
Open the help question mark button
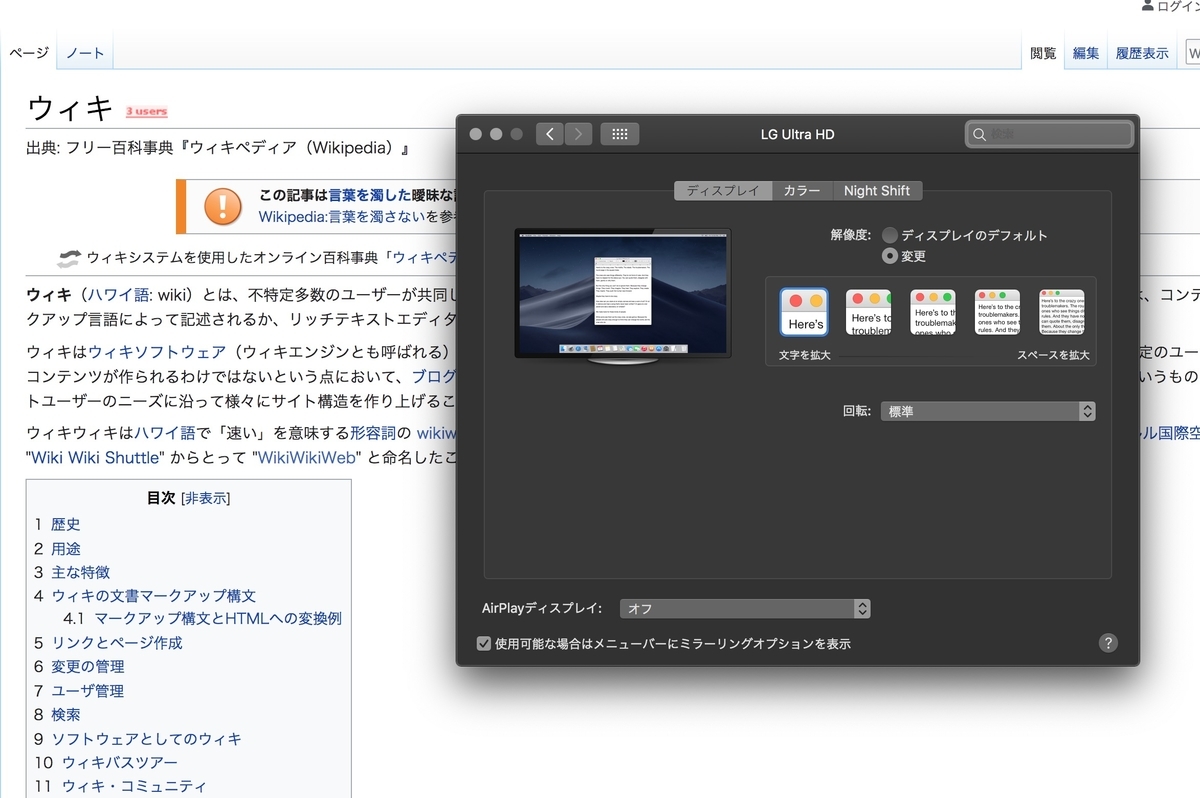[1108, 643]
